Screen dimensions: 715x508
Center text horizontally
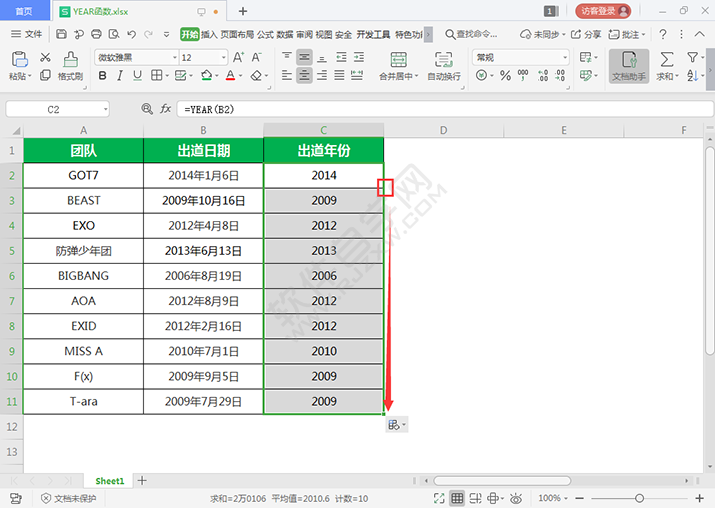point(304,75)
